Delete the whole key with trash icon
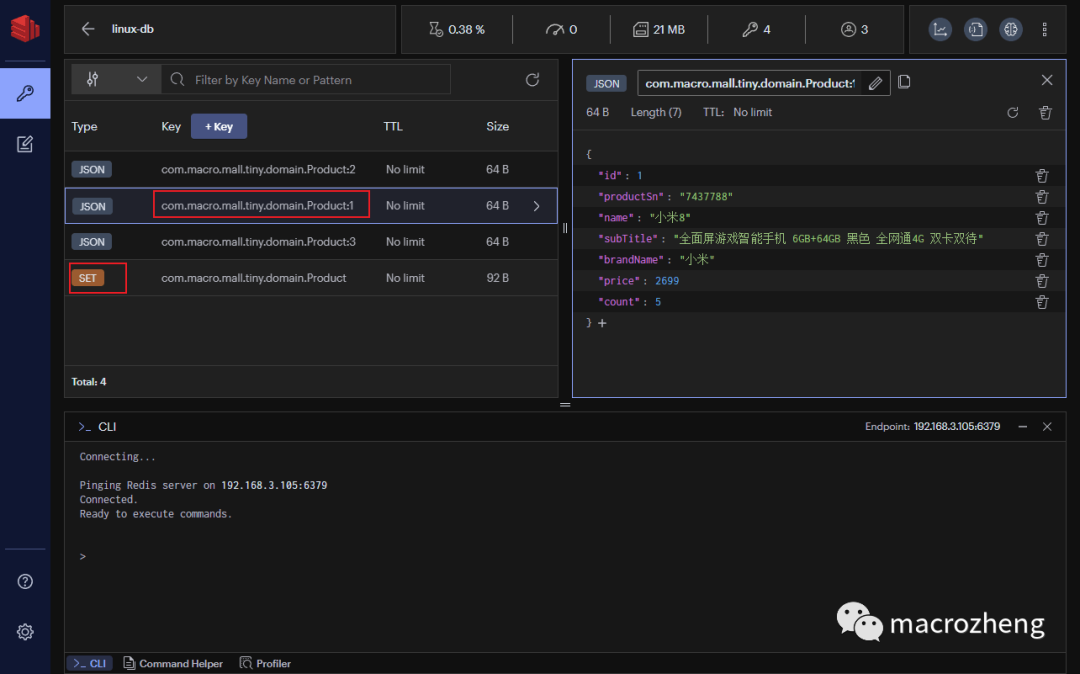1080x674 pixels. click(1045, 112)
